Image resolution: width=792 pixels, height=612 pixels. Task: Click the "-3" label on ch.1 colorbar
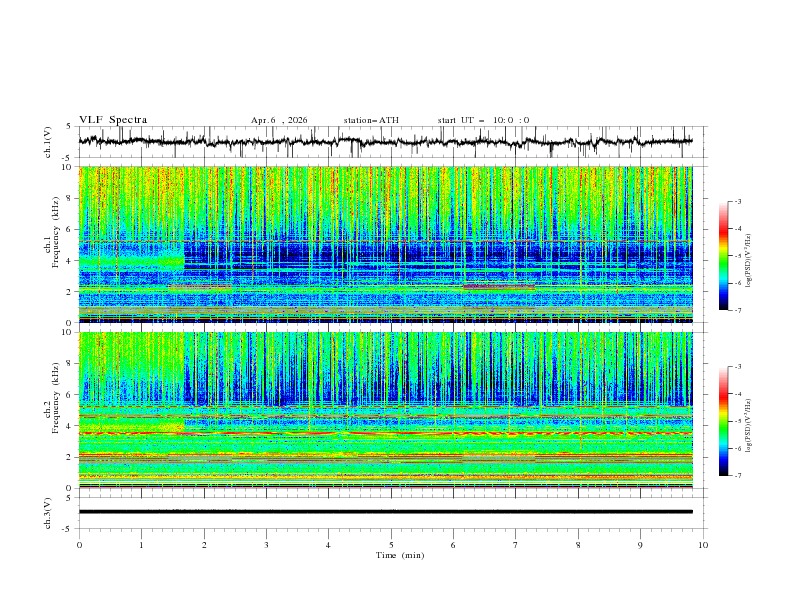click(x=738, y=201)
